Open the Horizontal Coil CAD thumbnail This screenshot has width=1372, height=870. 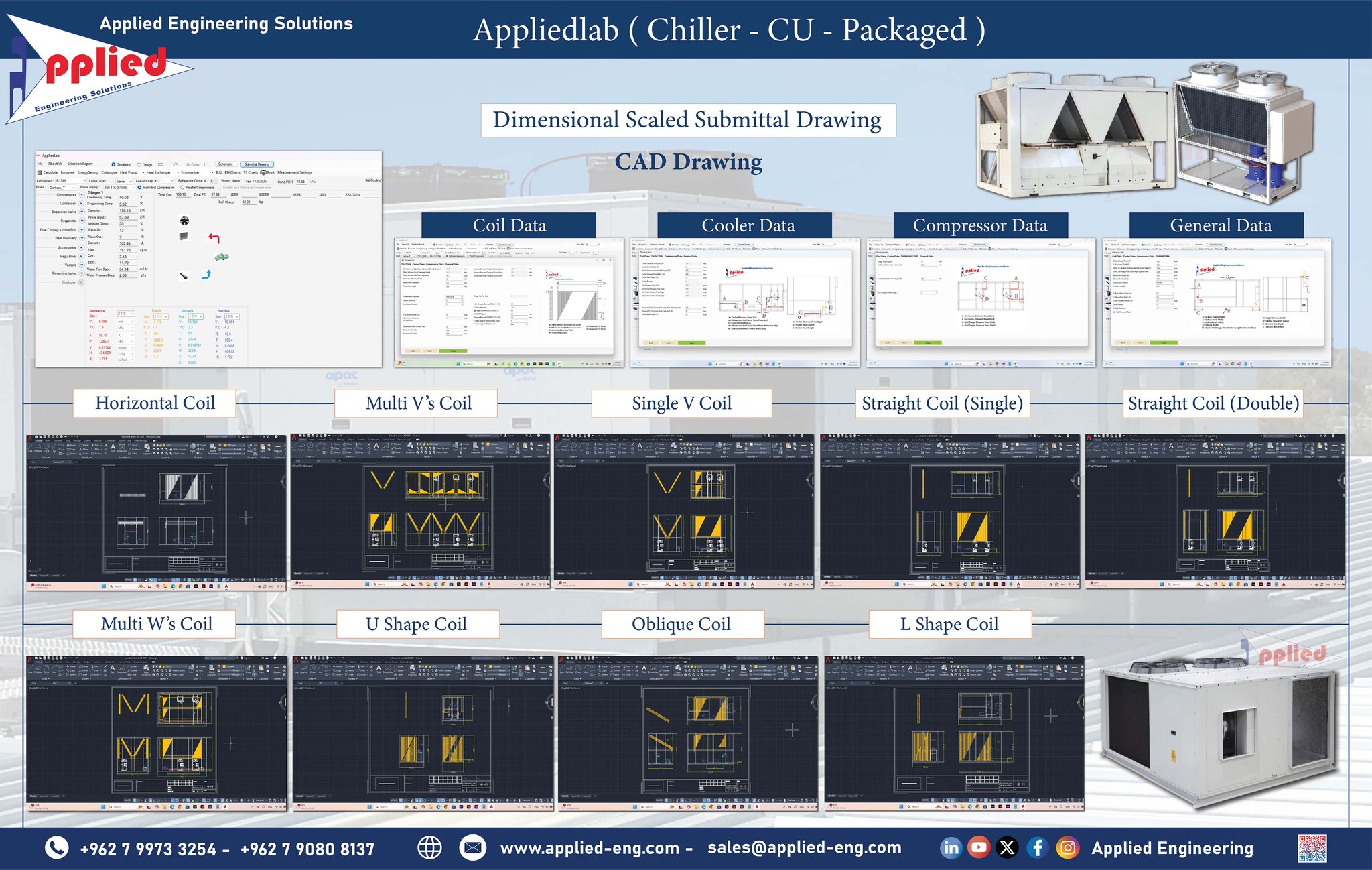[x=156, y=513]
